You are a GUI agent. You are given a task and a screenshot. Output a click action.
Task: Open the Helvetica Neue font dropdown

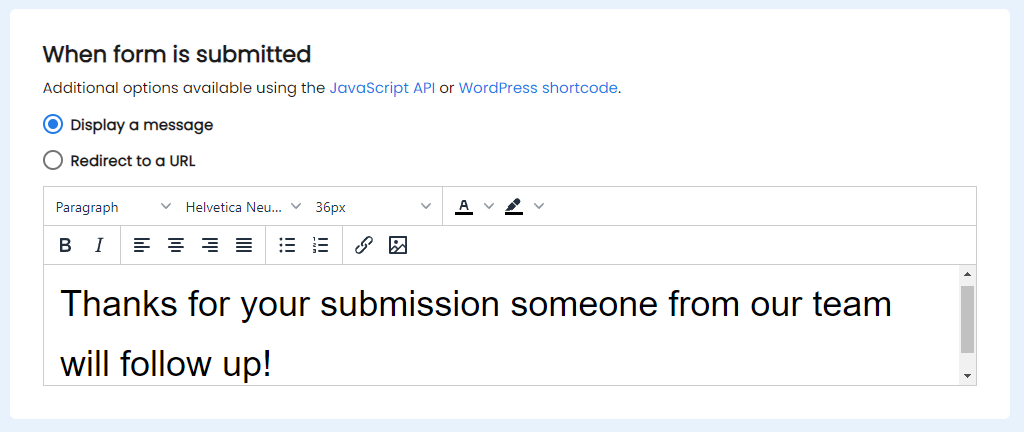(x=243, y=207)
